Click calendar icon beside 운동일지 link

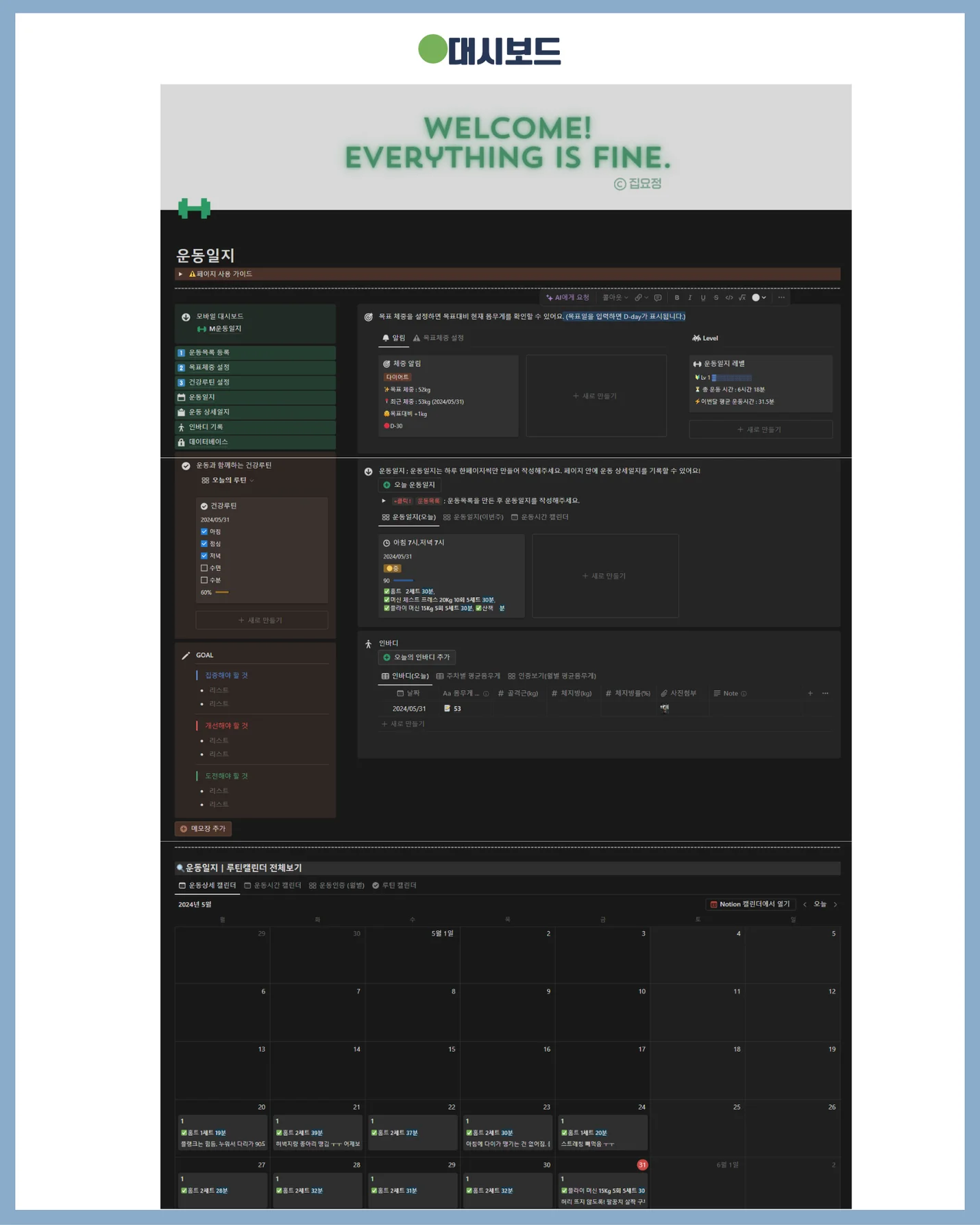(x=182, y=398)
